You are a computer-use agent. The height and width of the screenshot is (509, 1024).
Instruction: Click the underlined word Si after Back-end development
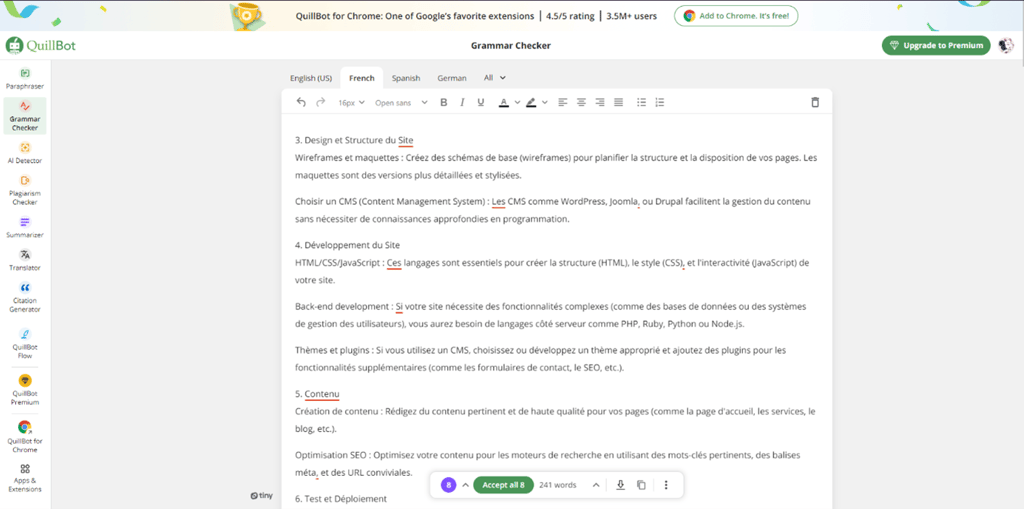pos(399,306)
